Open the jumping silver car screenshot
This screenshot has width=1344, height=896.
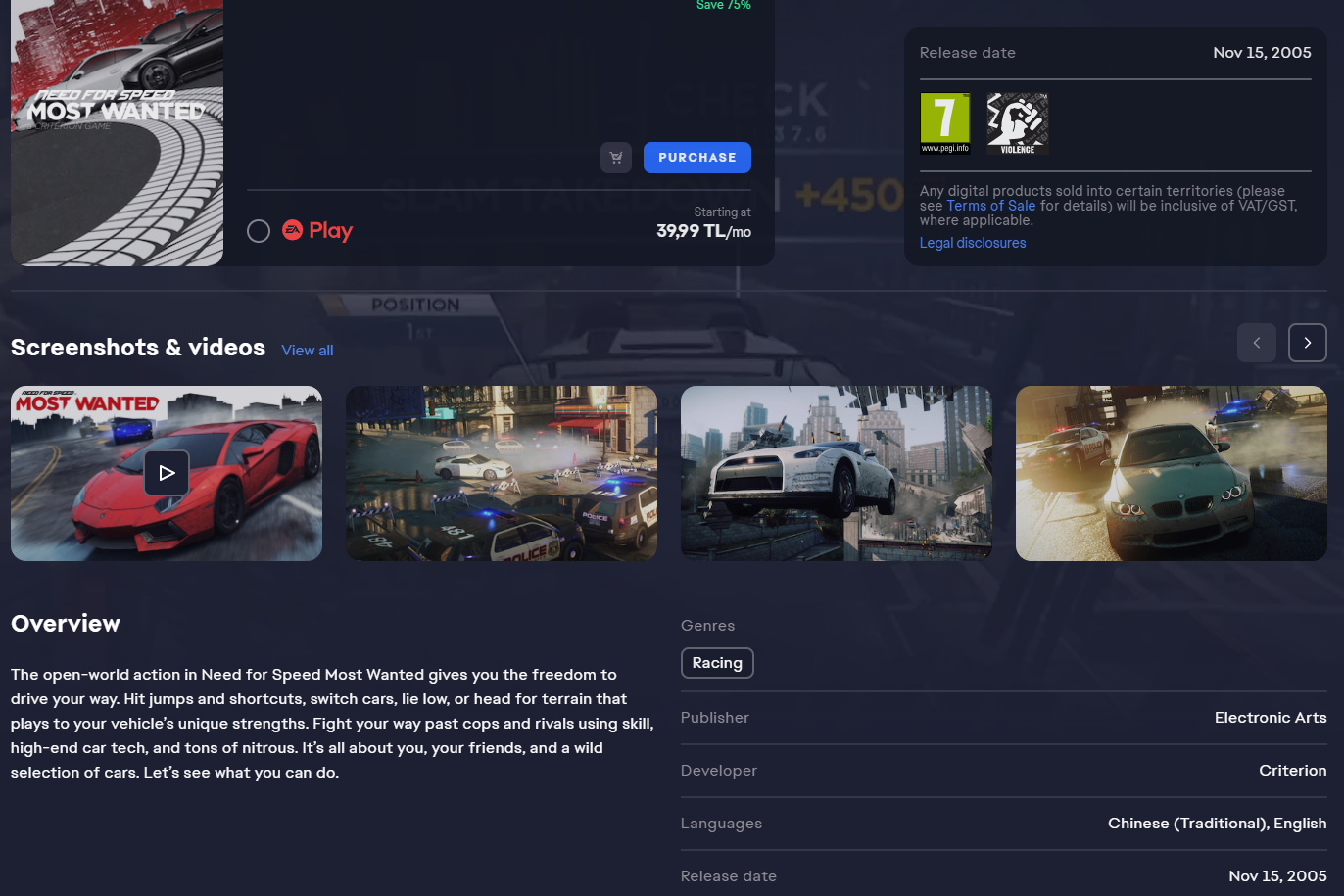[x=837, y=473]
